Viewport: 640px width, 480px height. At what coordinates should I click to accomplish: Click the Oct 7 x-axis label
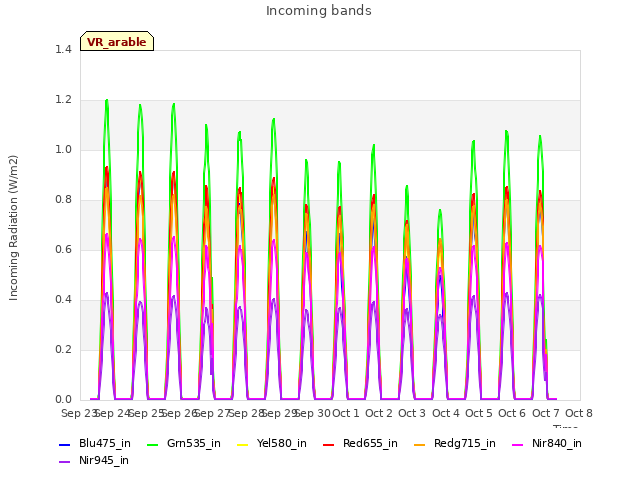pos(546,413)
